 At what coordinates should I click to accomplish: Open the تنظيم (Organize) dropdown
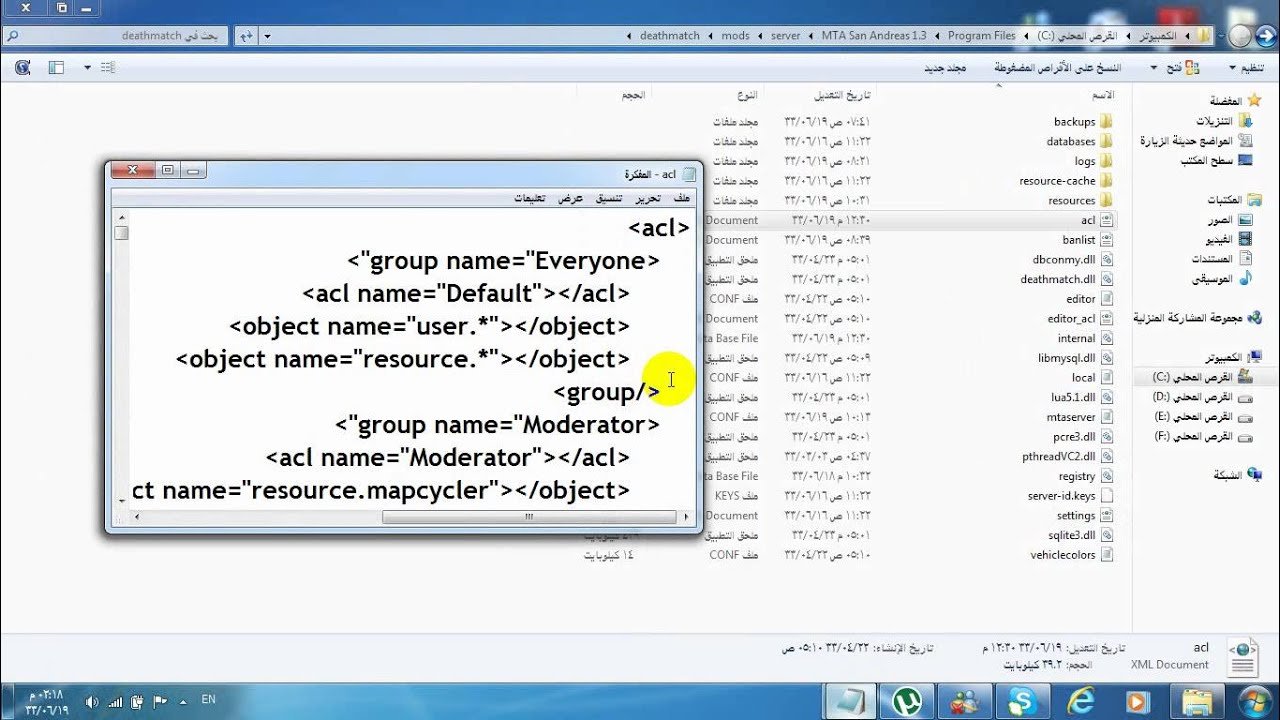[x=1248, y=68]
